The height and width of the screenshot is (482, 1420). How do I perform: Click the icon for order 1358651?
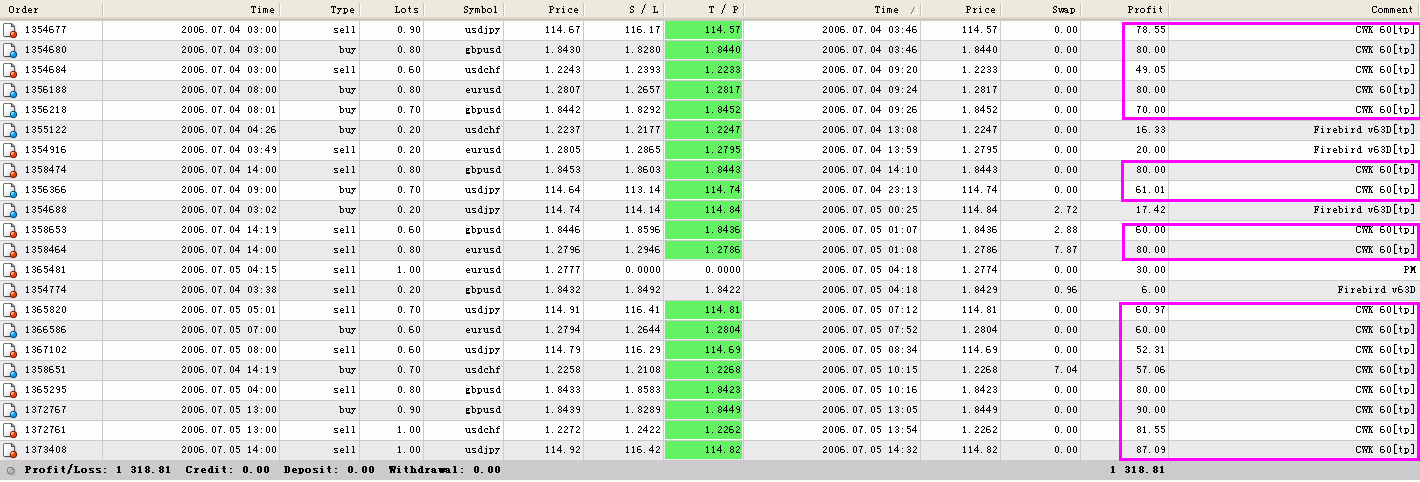click(x=10, y=370)
